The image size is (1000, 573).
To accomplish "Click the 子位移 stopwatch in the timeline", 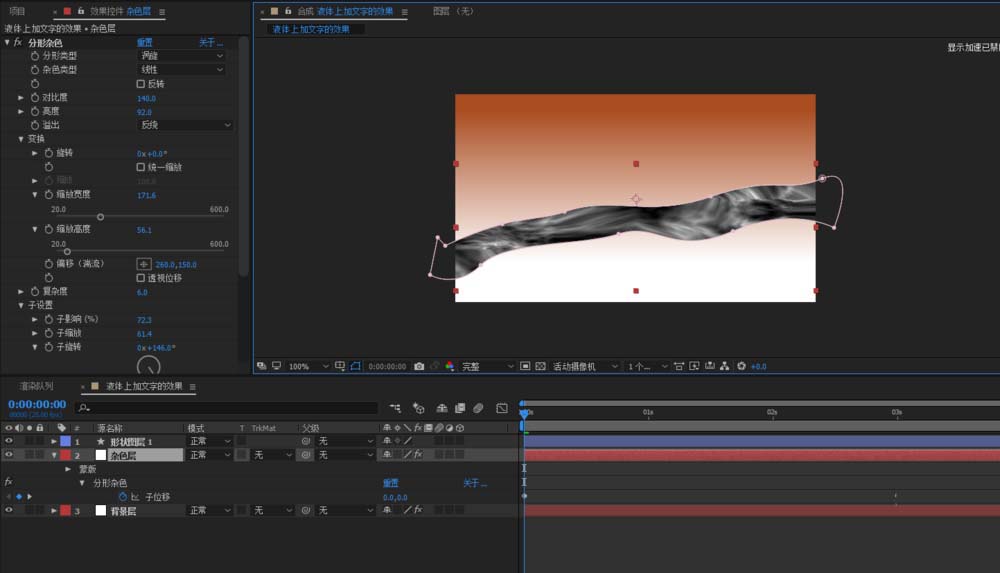I will [123, 497].
